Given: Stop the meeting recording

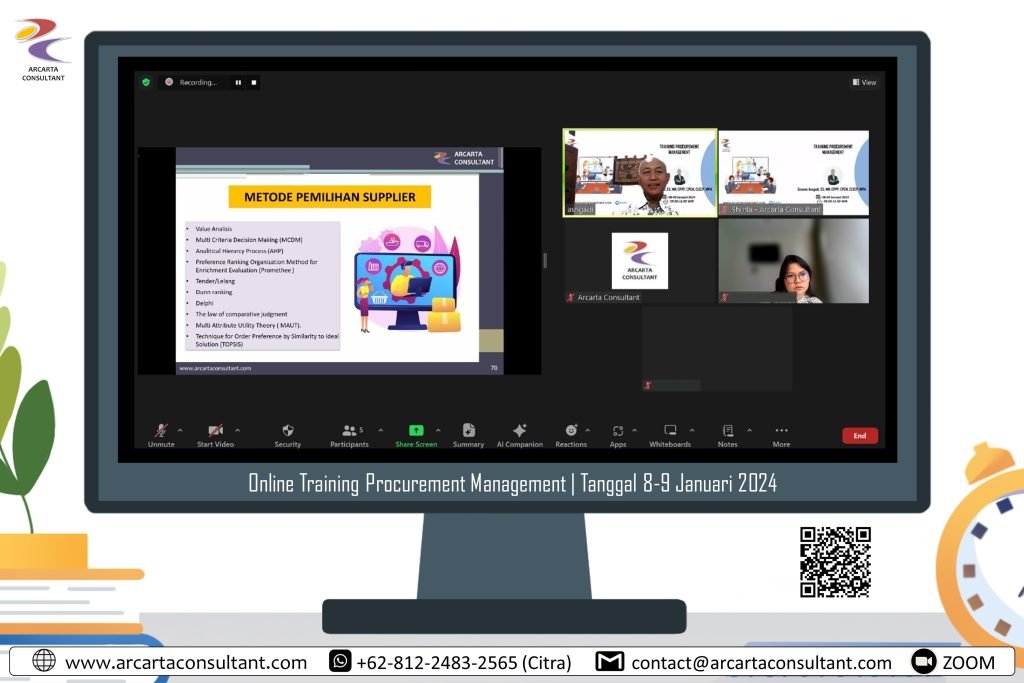Looking at the screenshot, I should [254, 82].
